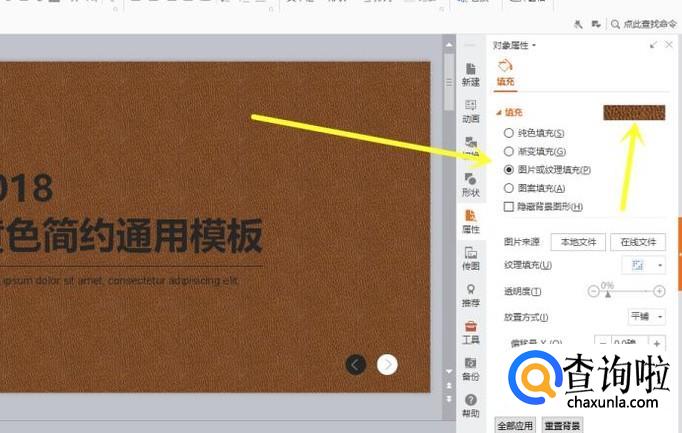Screen dimensions: 682x433
Task: Open the 动画 animation panel icon
Action: tap(470, 110)
